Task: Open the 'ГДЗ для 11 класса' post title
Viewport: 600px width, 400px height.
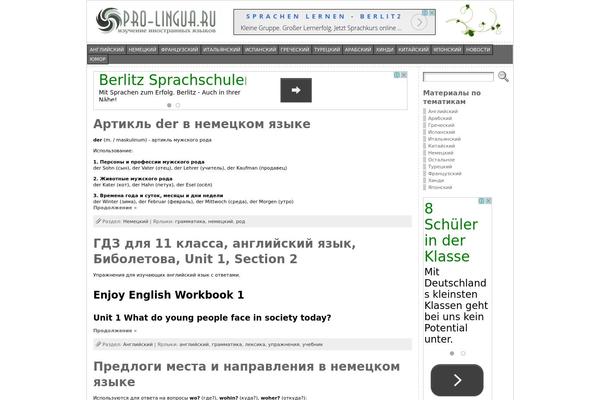Action: click(x=224, y=251)
